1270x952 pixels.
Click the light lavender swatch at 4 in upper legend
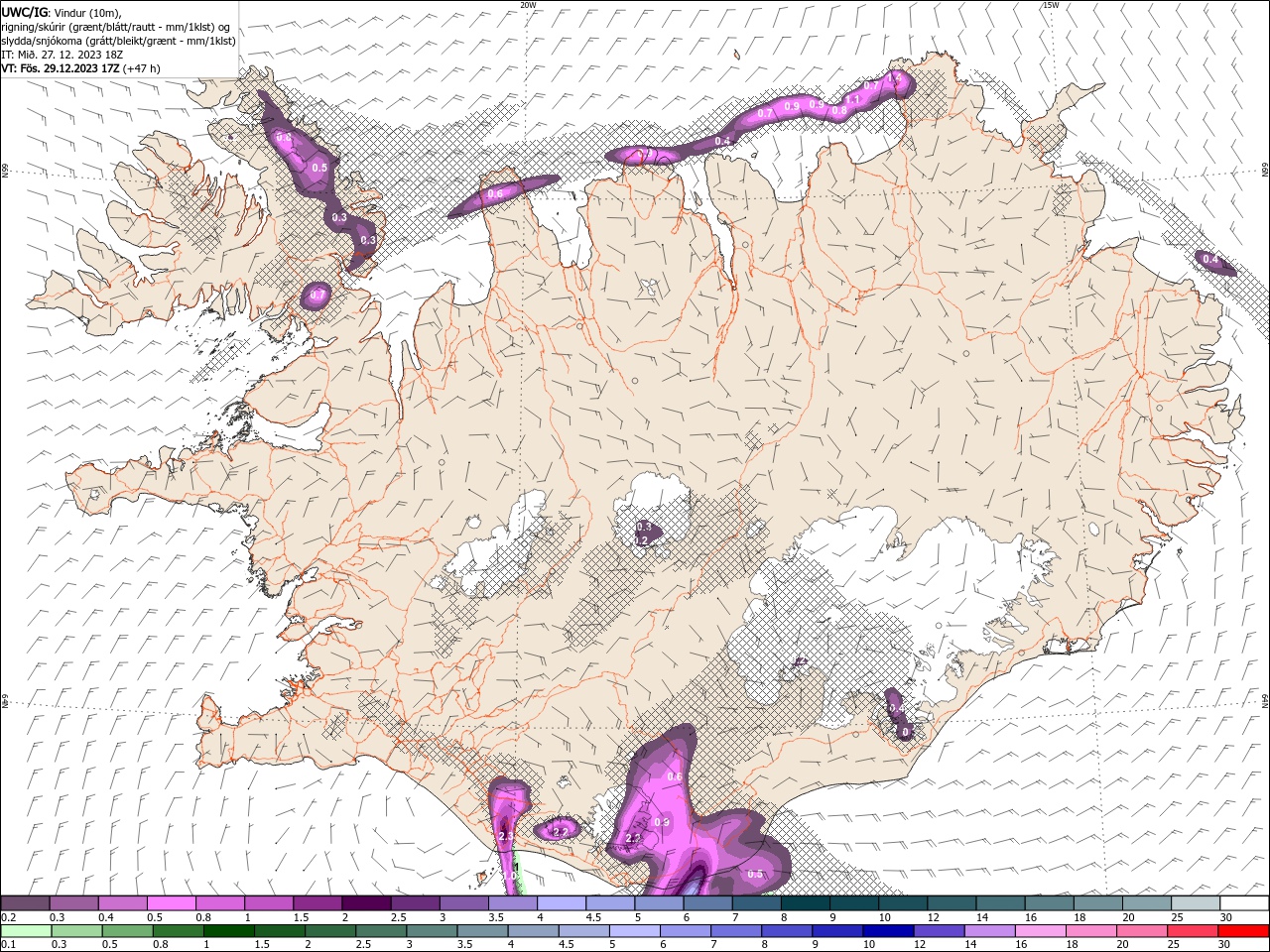pyautogui.click(x=560, y=902)
